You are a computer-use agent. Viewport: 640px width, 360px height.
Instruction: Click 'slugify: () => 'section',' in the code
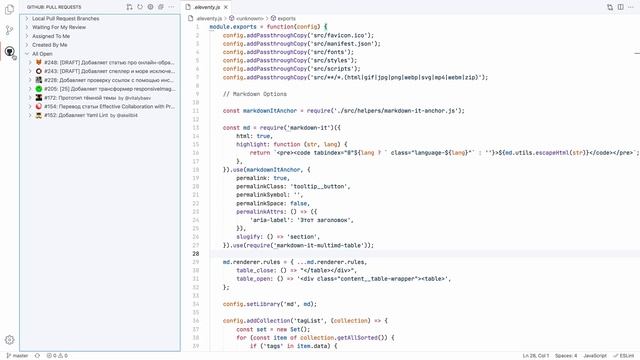pos(278,237)
